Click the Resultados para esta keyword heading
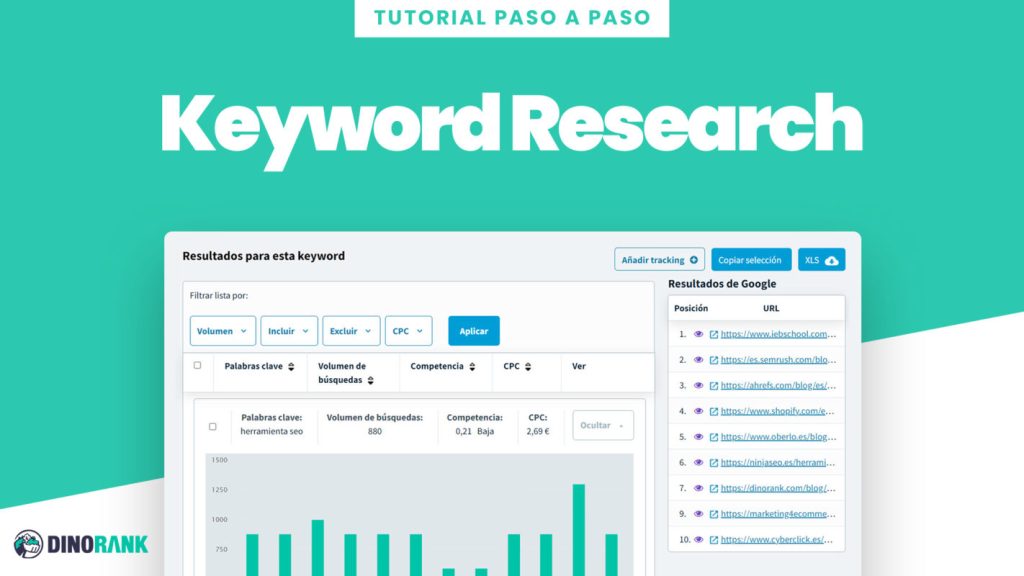 pyautogui.click(x=264, y=256)
